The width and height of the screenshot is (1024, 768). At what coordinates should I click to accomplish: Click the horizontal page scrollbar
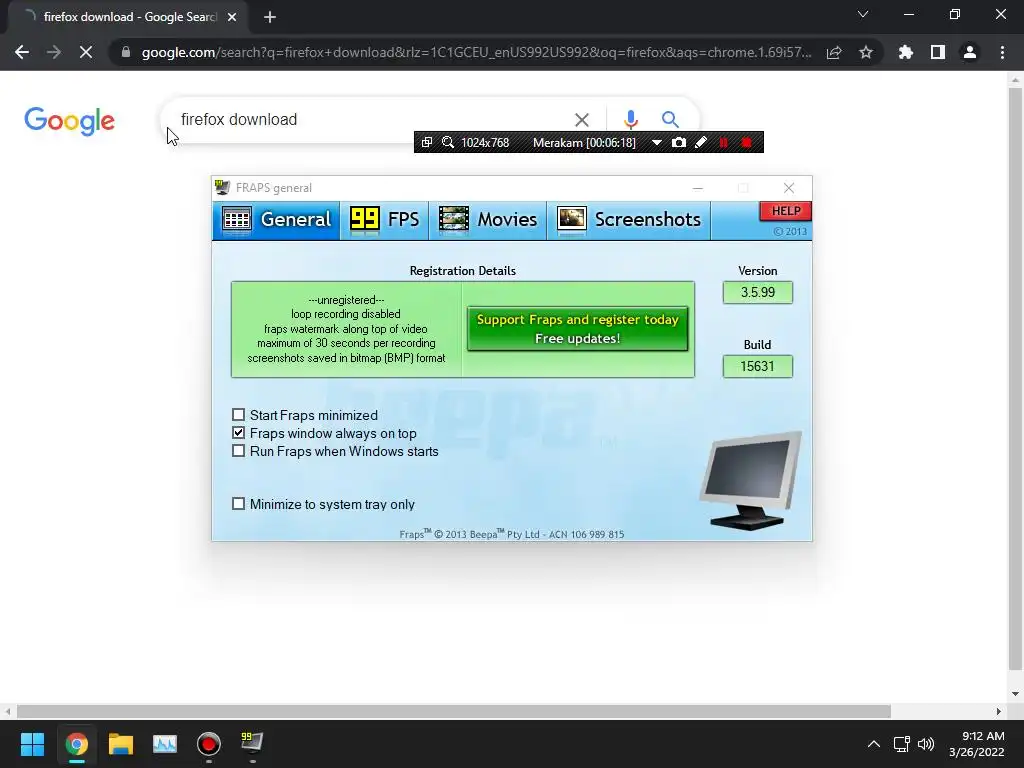454,711
